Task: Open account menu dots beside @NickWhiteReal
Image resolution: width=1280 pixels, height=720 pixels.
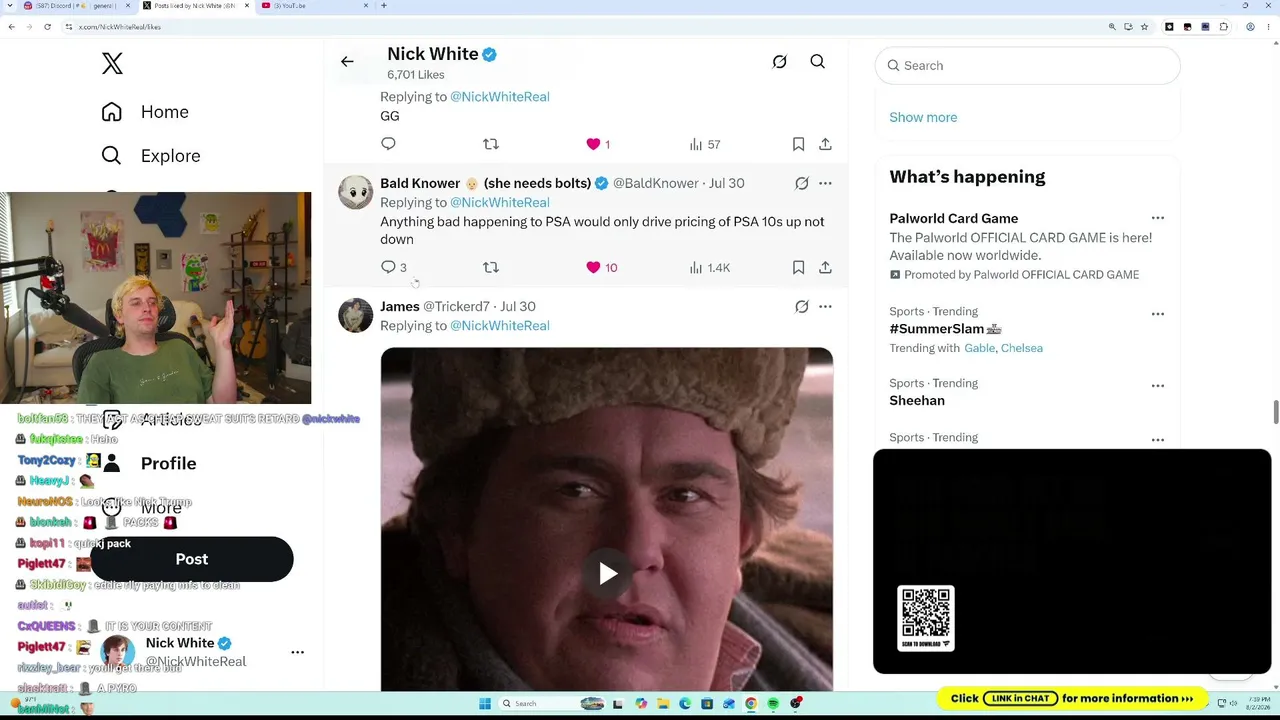Action: coord(297,652)
